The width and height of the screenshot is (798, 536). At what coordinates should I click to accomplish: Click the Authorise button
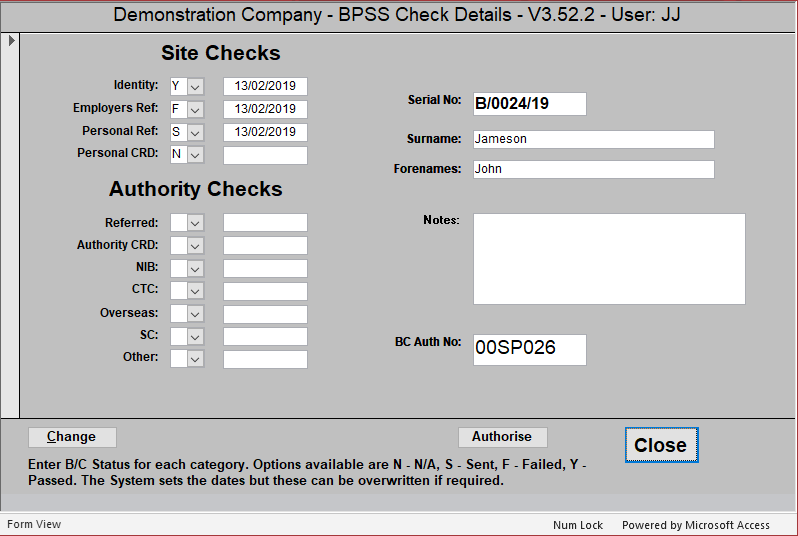(502, 437)
